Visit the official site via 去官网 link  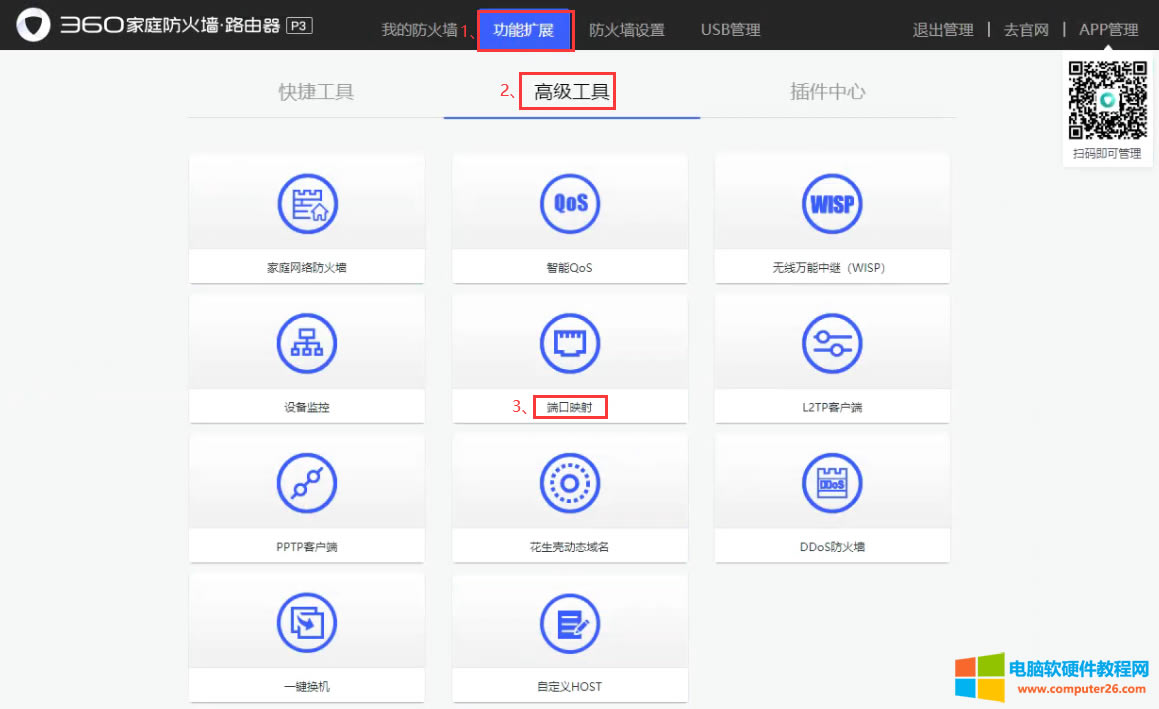pyautogui.click(x=1026, y=30)
